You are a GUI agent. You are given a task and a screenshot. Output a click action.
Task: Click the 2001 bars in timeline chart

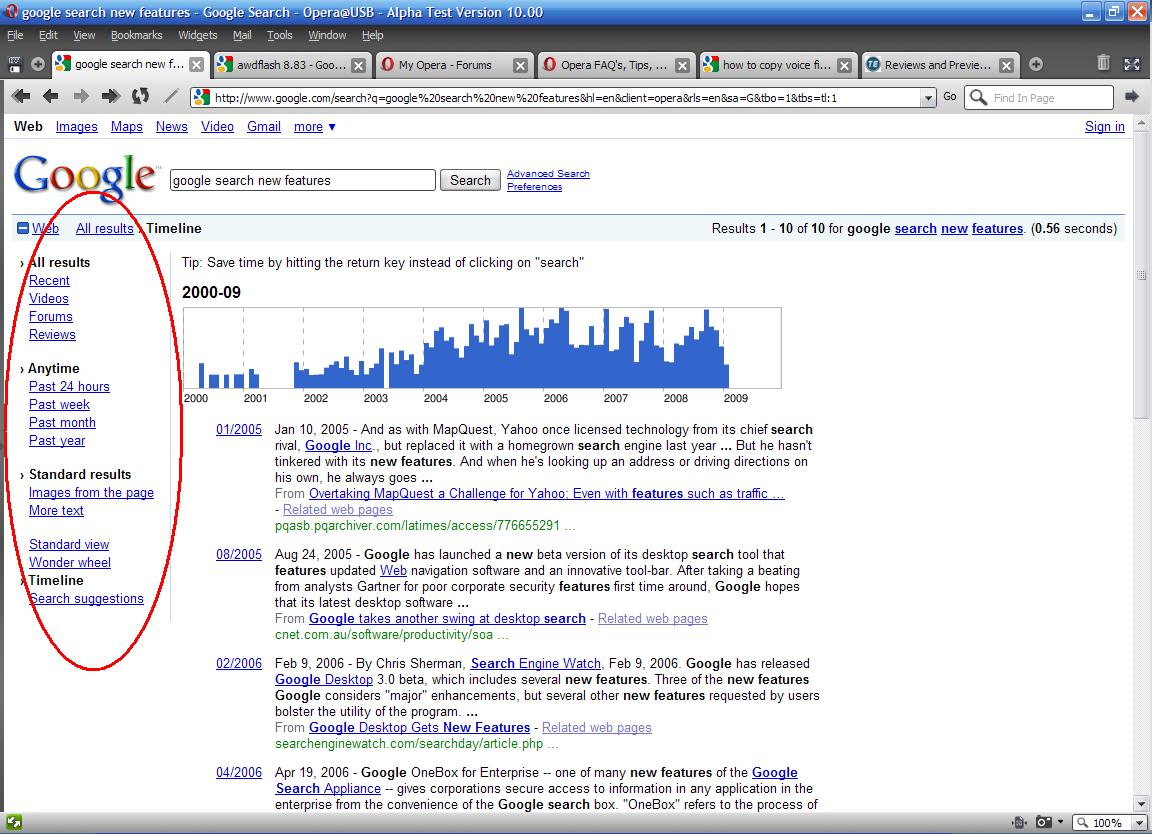tap(253, 378)
